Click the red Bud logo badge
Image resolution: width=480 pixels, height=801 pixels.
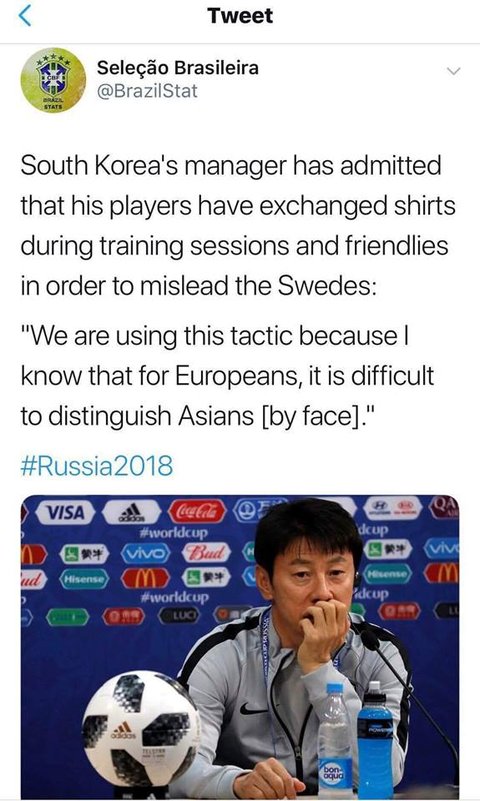pos(206,552)
